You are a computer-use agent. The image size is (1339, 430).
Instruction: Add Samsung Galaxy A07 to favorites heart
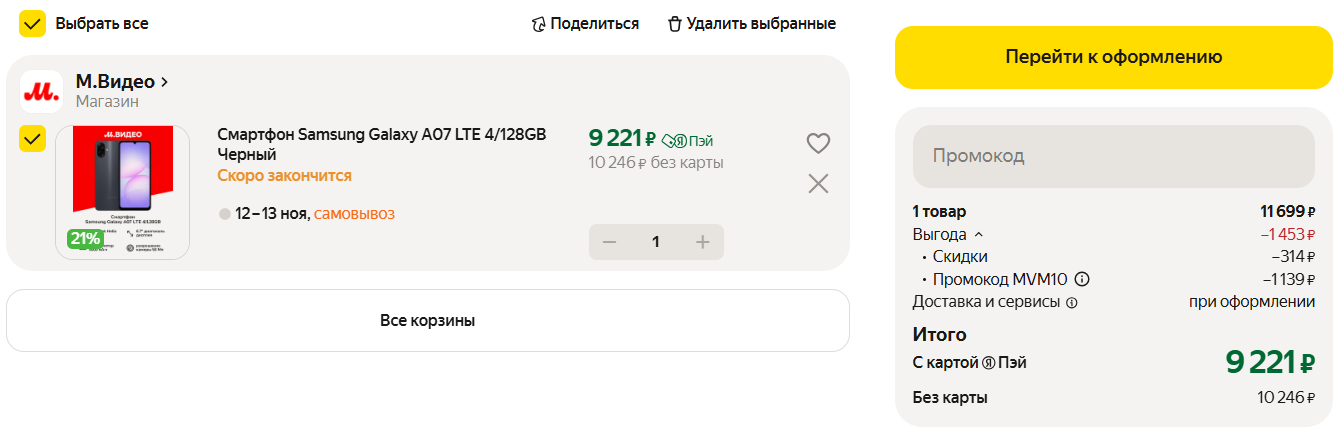click(818, 144)
